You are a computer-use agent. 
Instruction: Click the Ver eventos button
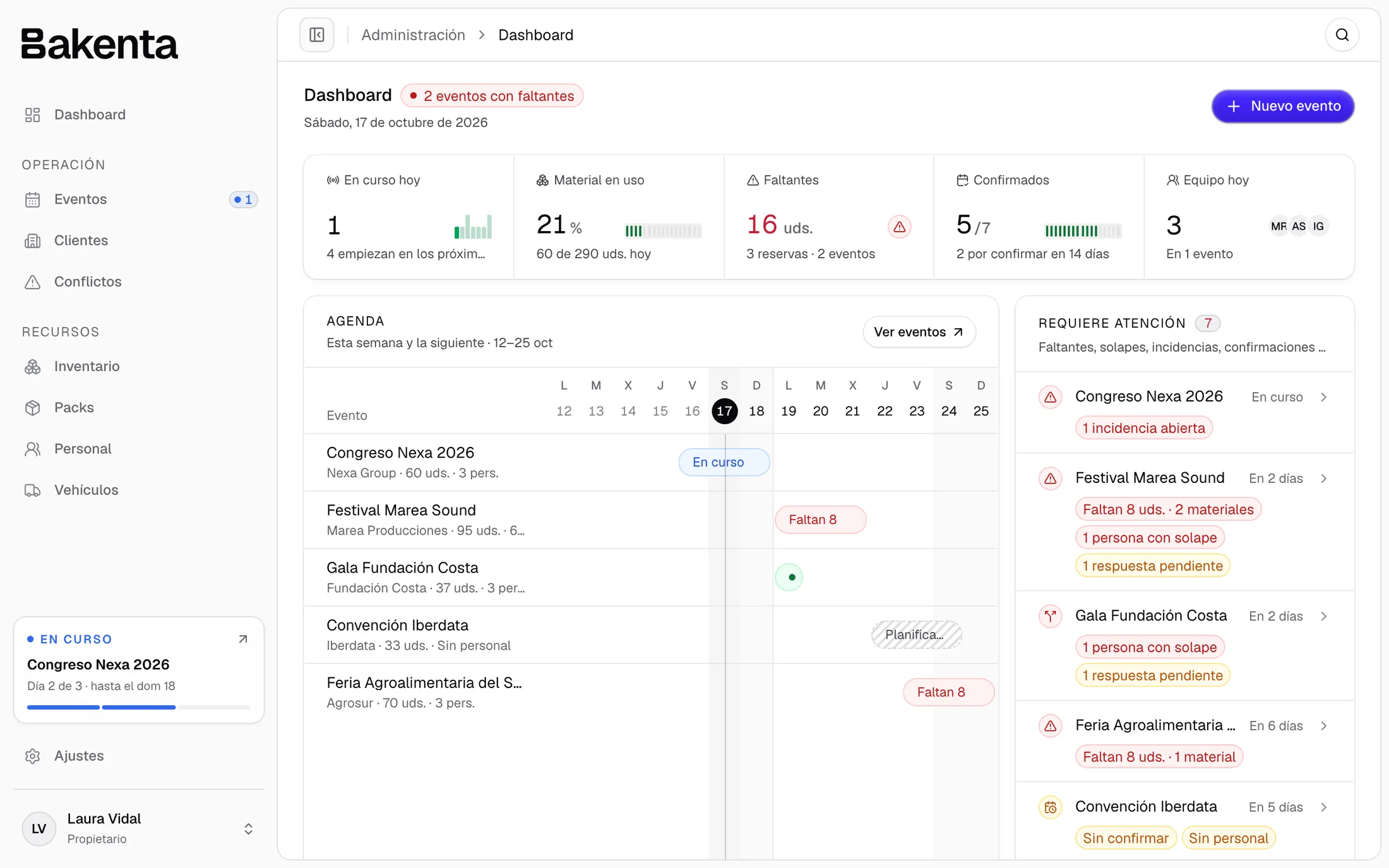(919, 332)
